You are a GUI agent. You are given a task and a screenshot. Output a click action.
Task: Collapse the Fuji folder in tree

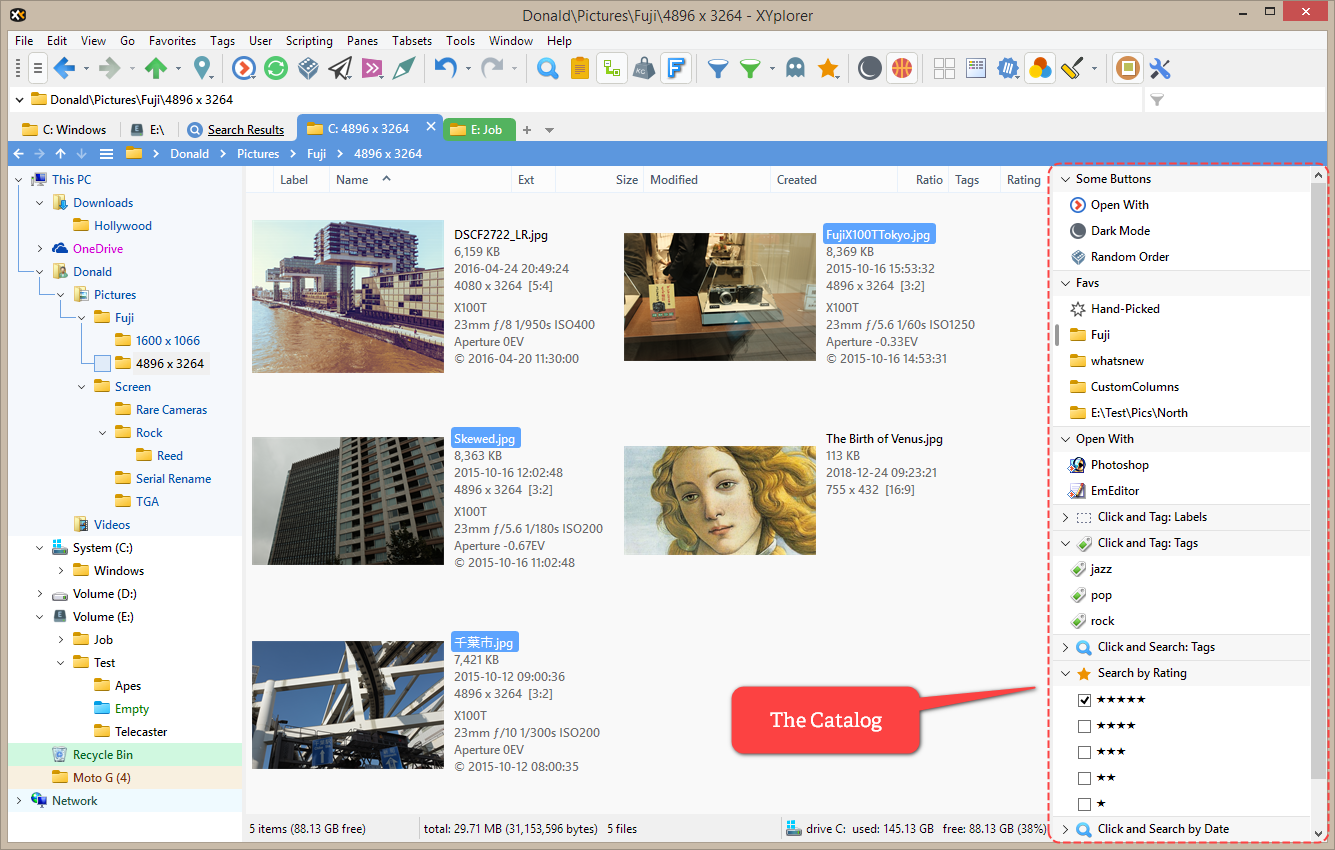tap(82, 318)
